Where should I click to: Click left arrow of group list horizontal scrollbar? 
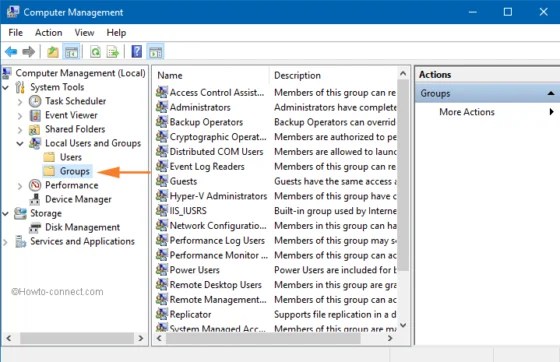pos(159,338)
